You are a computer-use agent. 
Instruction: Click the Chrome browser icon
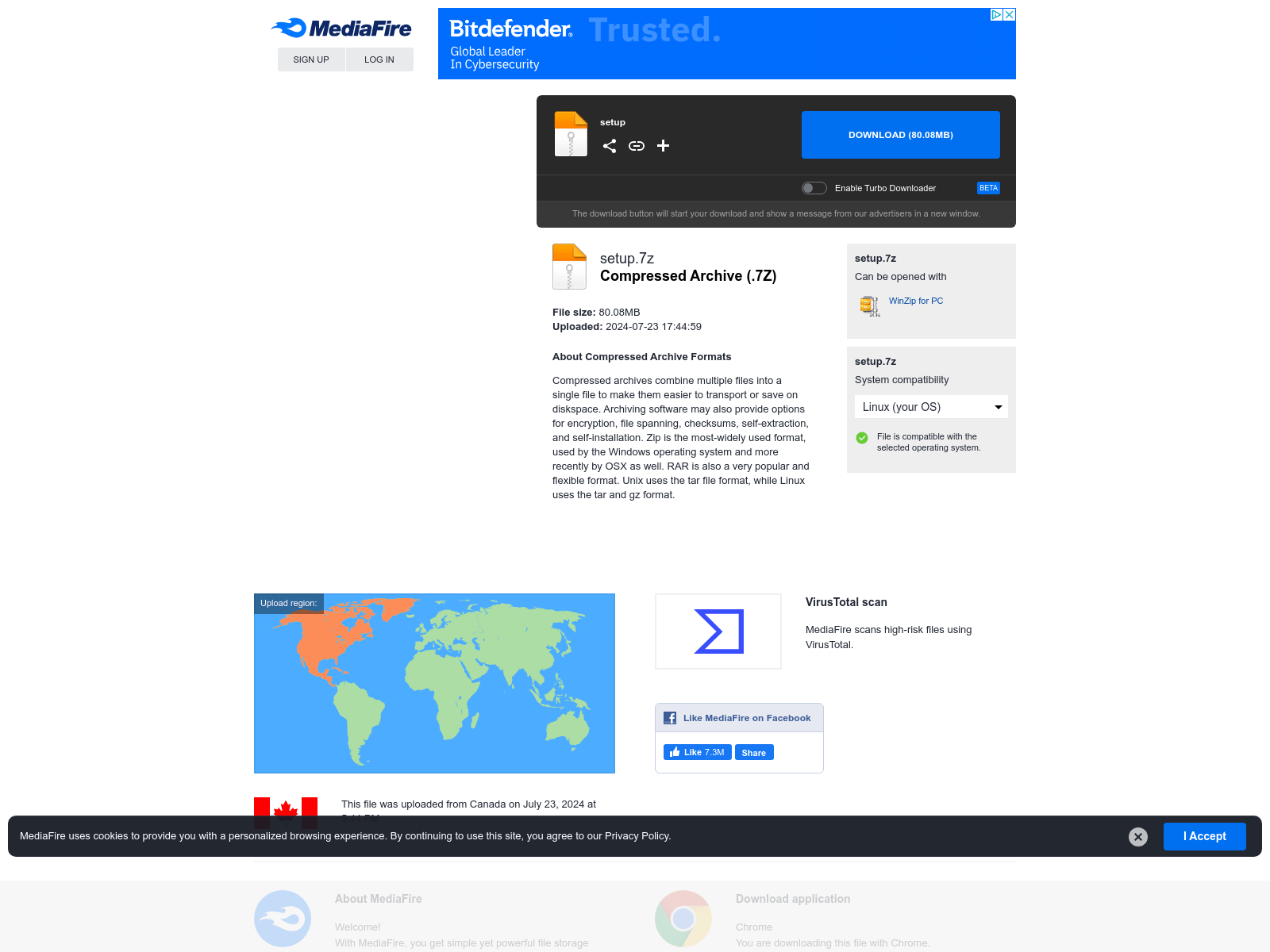tap(683, 919)
